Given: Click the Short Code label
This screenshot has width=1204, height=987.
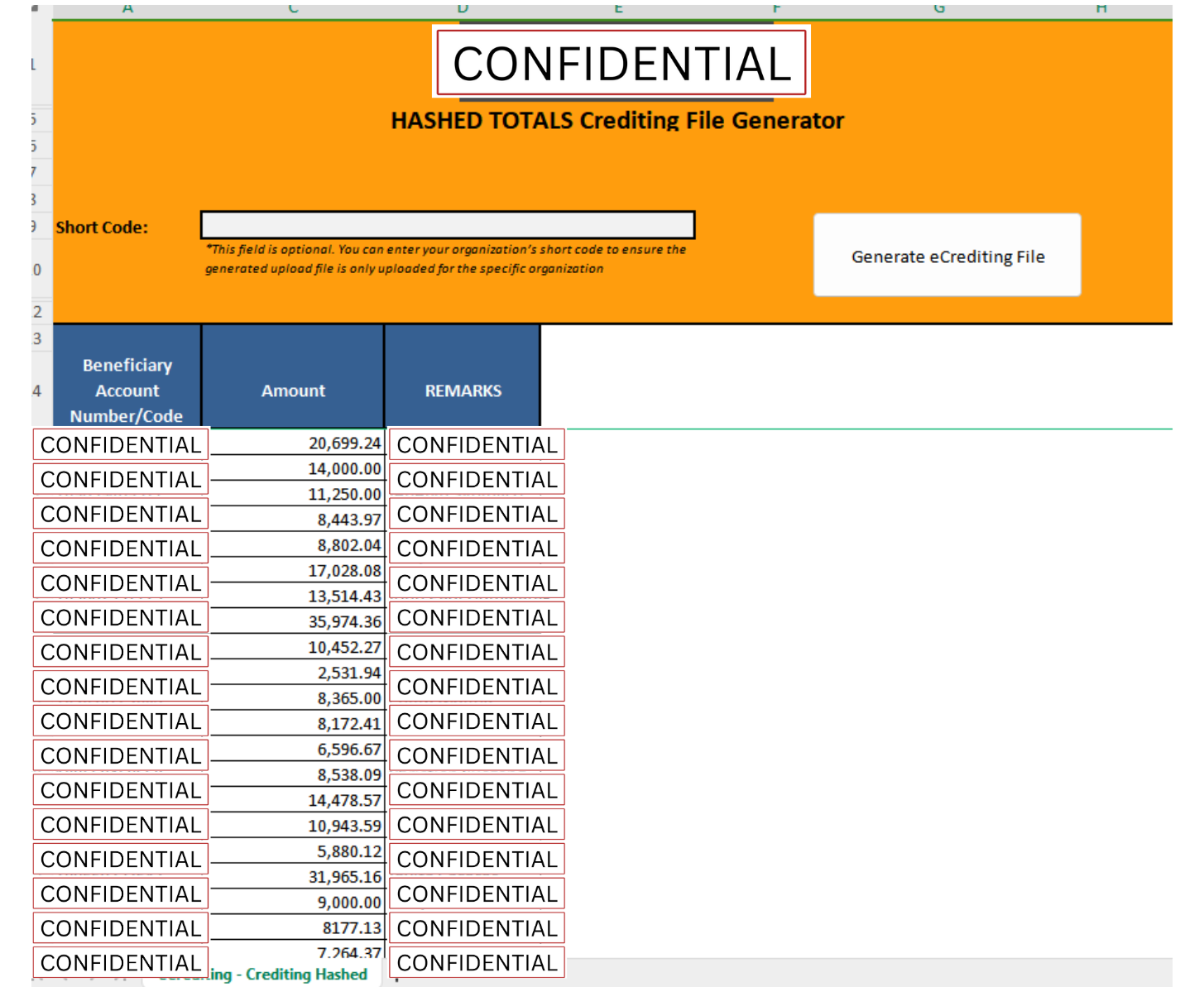Looking at the screenshot, I should point(102,228).
